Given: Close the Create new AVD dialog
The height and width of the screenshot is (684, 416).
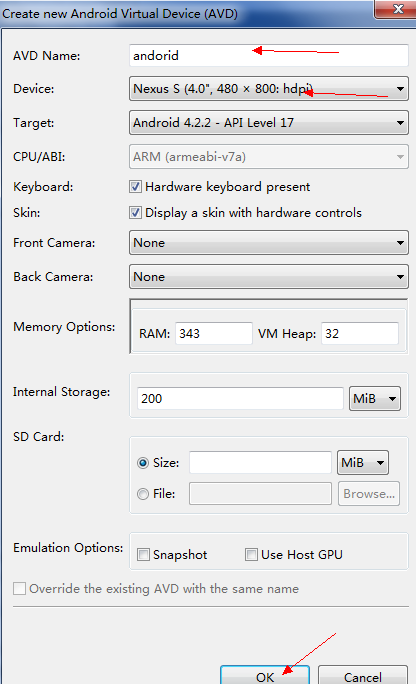Looking at the screenshot, I should click(x=396, y=9).
